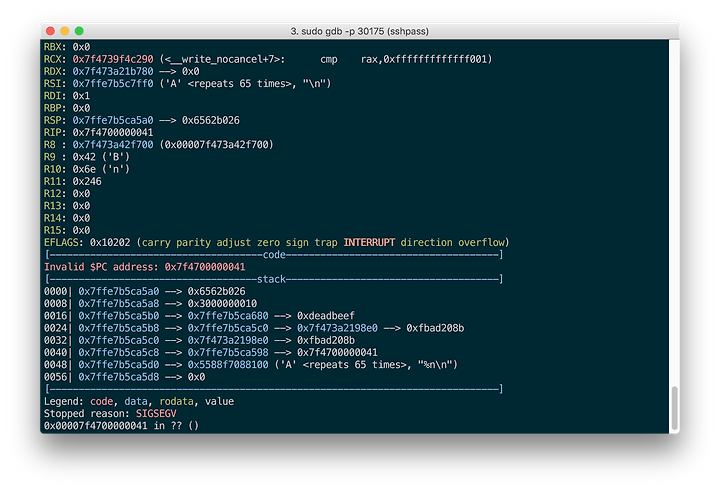The width and height of the screenshot is (720, 491).
Task: Click stack entry 0008 address 0x7ffe7b5ca5a8
Action: point(118,304)
